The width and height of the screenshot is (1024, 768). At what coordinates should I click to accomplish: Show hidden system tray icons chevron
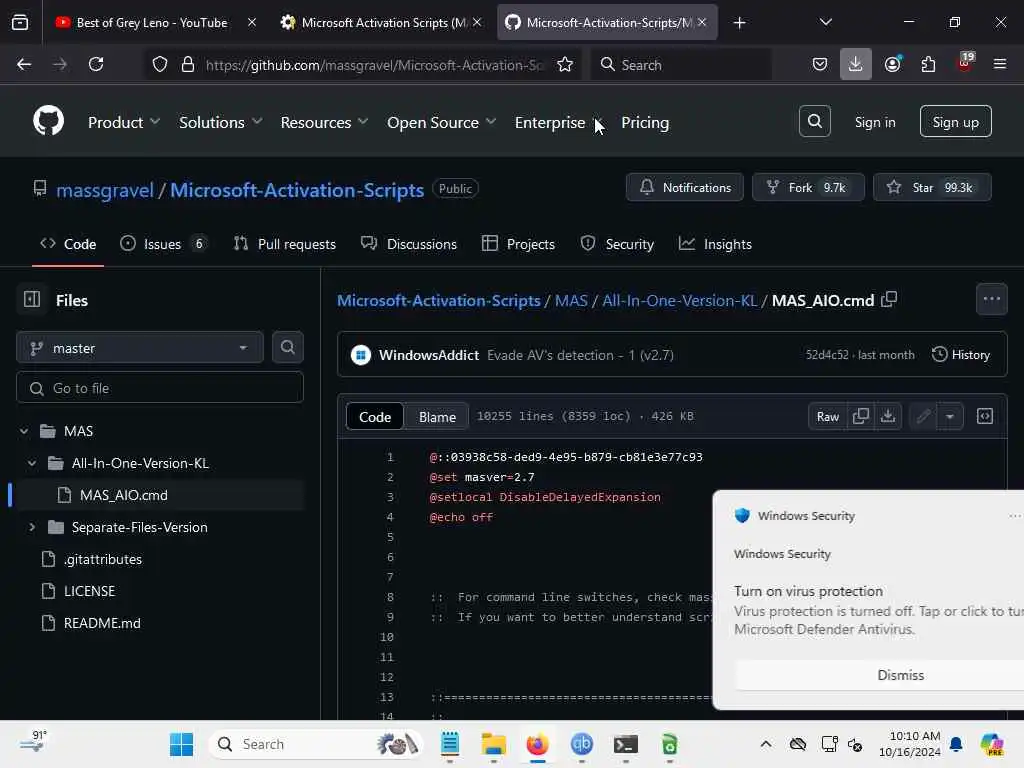pyautogui.click(x=765, y=744)
